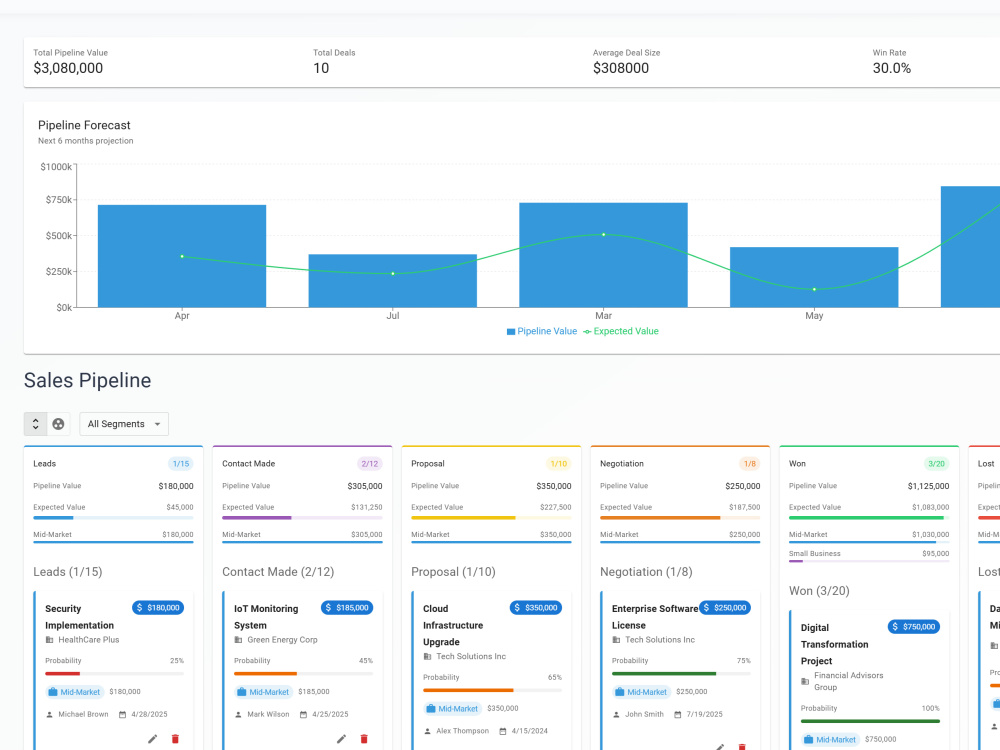Image resolution: width=1000 pixels, height=750 pixels.
Task: Click the 2/12 count badge on Contact Made
Action: coord(370,464)
